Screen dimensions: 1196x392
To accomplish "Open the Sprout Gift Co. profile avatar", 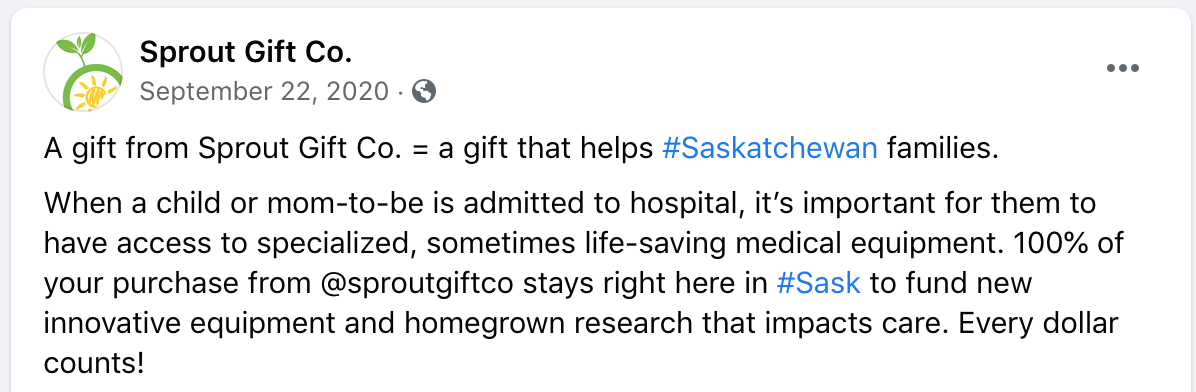I will [83, 72].
